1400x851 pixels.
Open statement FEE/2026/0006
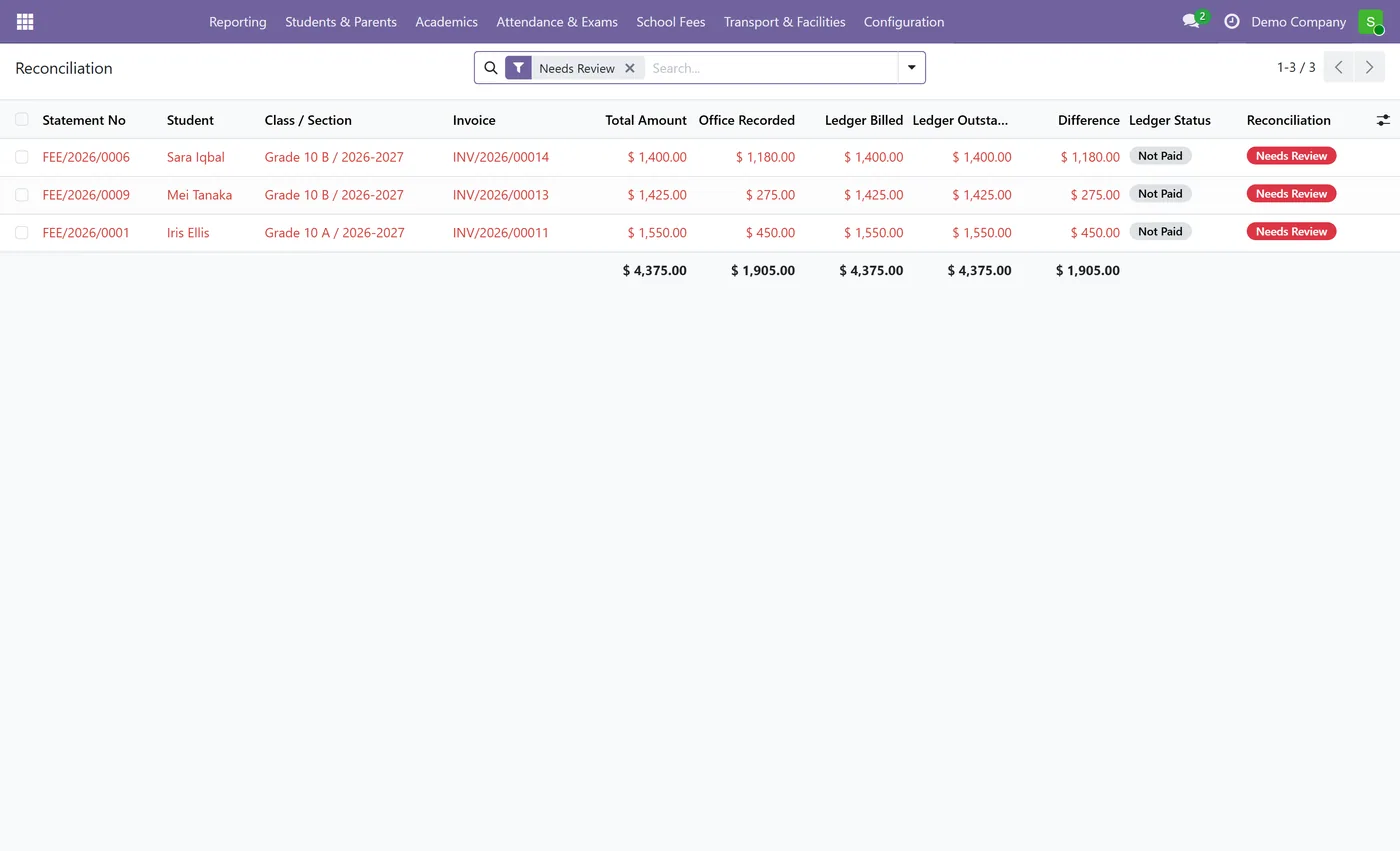point(86,157)
